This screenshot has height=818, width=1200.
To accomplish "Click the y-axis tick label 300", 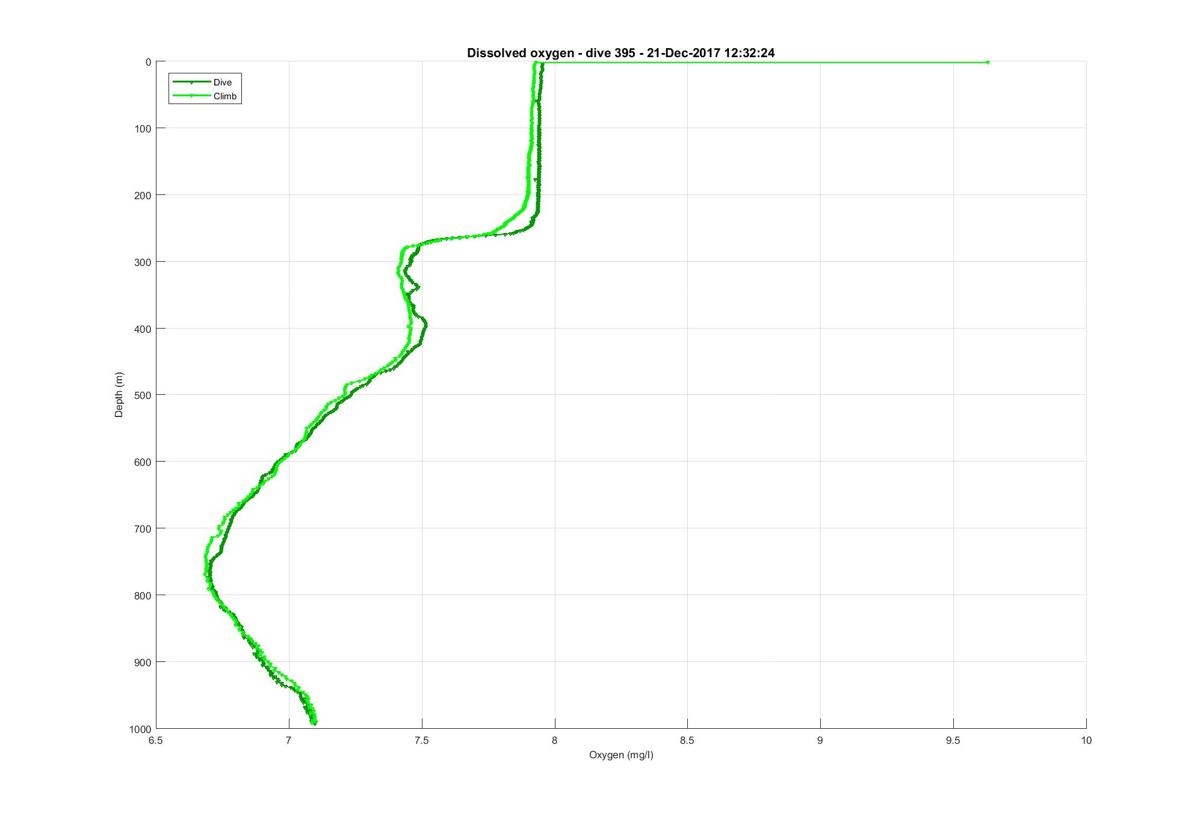I will [142, 262].
